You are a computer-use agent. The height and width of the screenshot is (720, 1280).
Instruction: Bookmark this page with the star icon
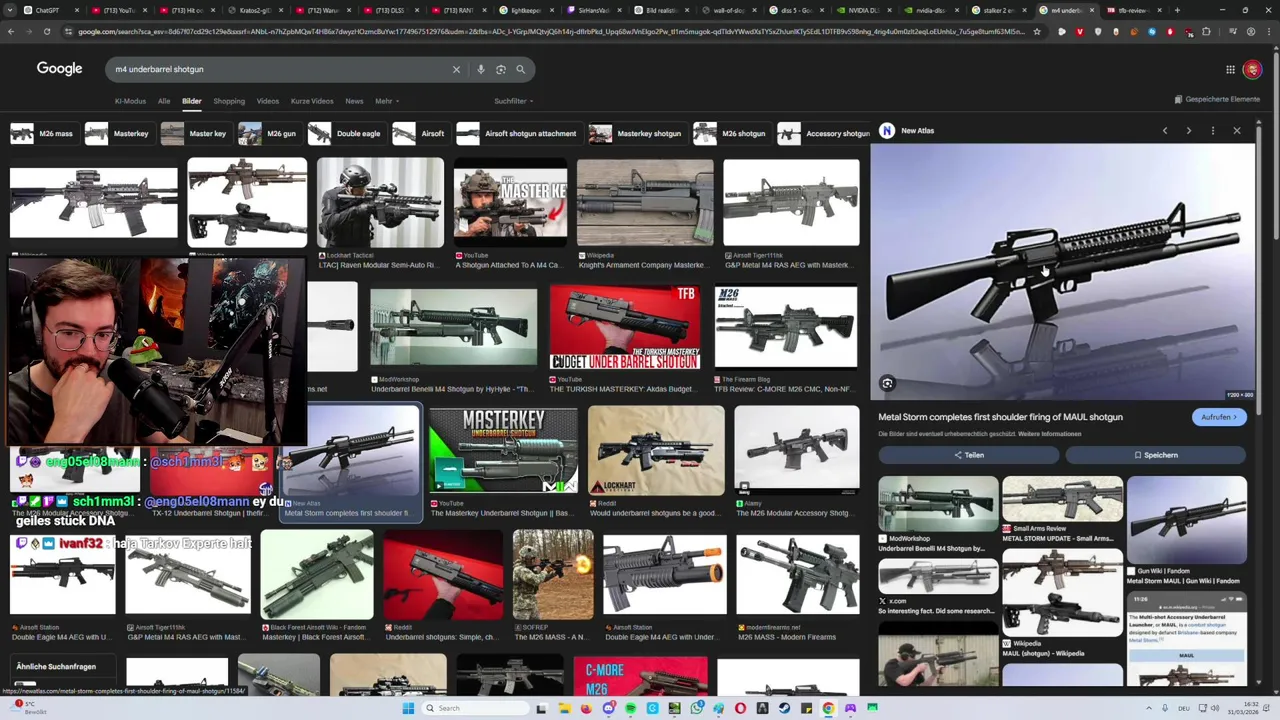coord(1037,31)
